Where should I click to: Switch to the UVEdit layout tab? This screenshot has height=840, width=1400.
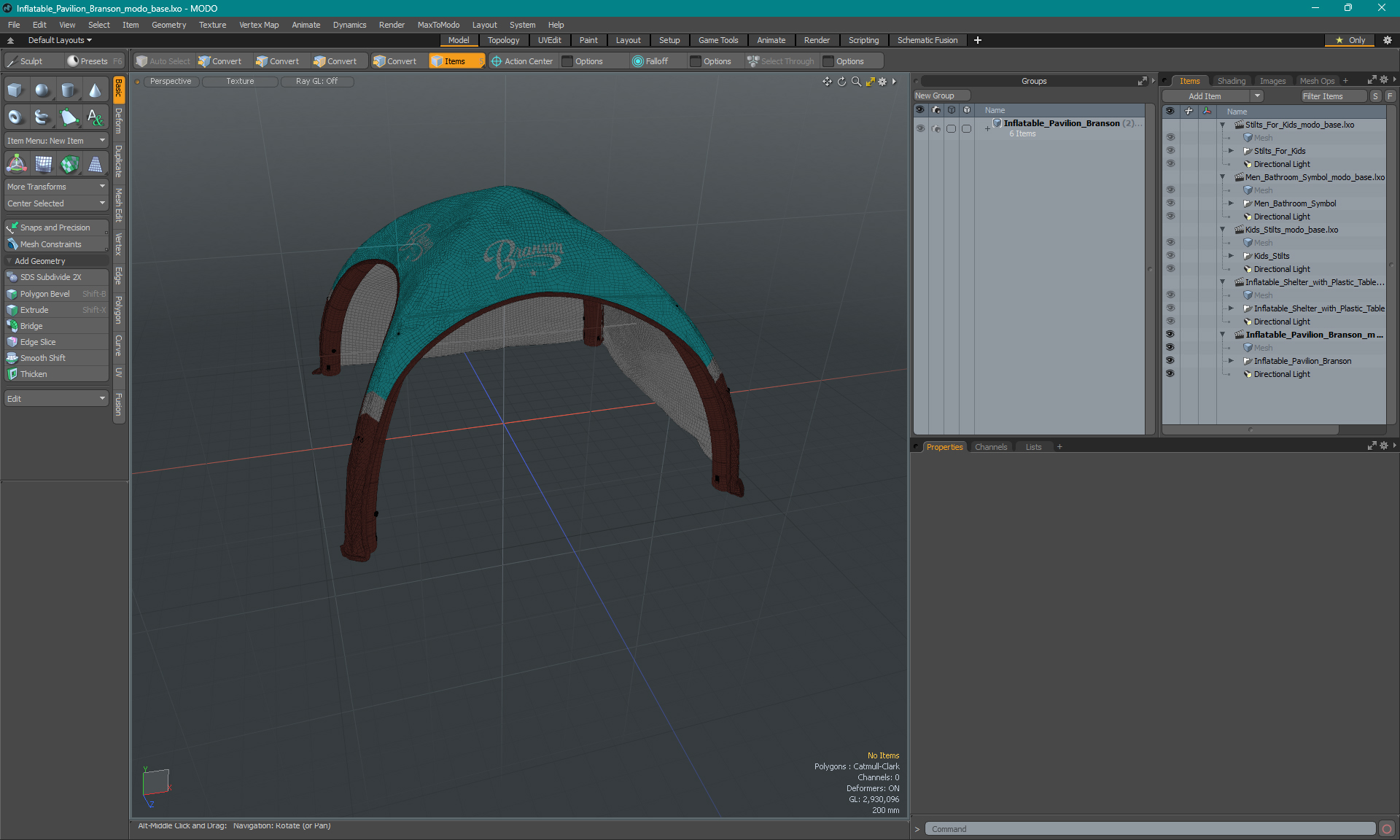[549, 40]
